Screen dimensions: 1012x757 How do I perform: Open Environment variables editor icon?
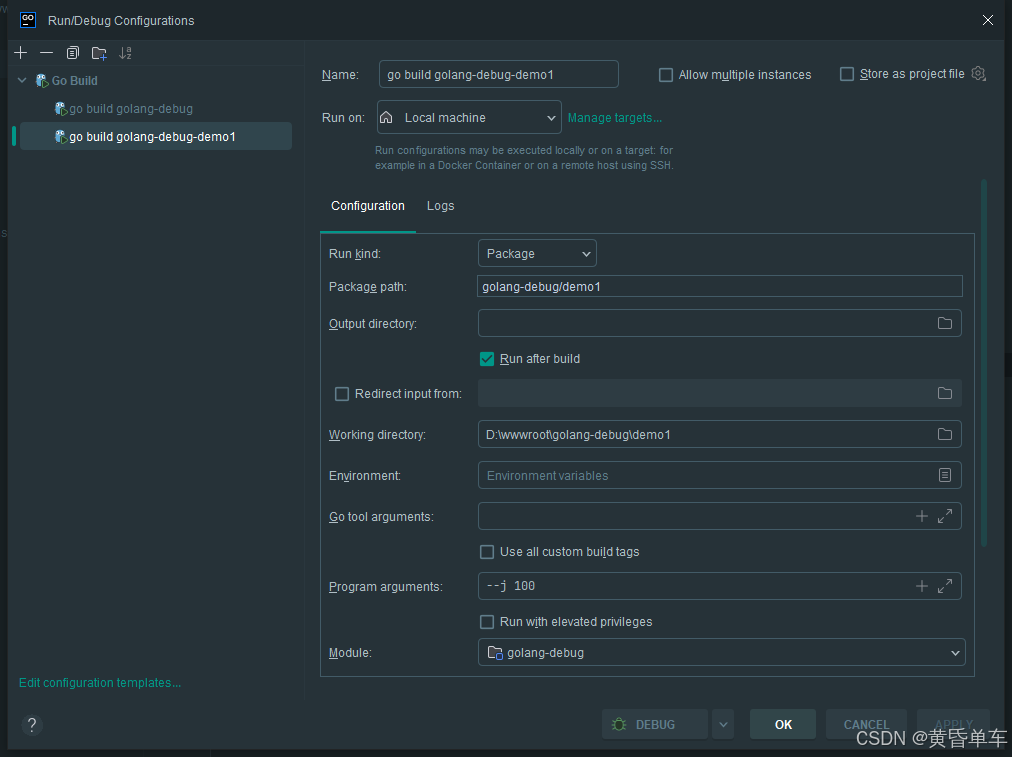[944, 475]
